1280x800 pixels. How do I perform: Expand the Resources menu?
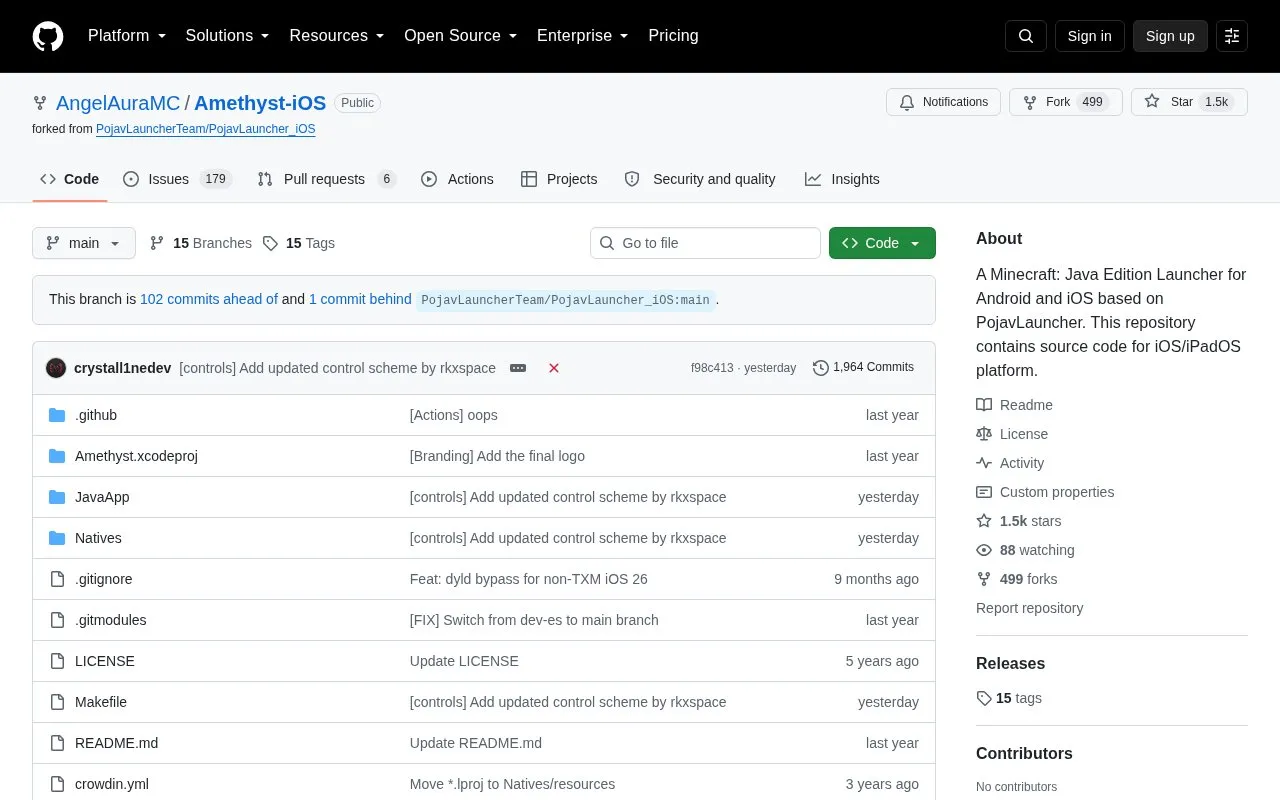(337, 36)
